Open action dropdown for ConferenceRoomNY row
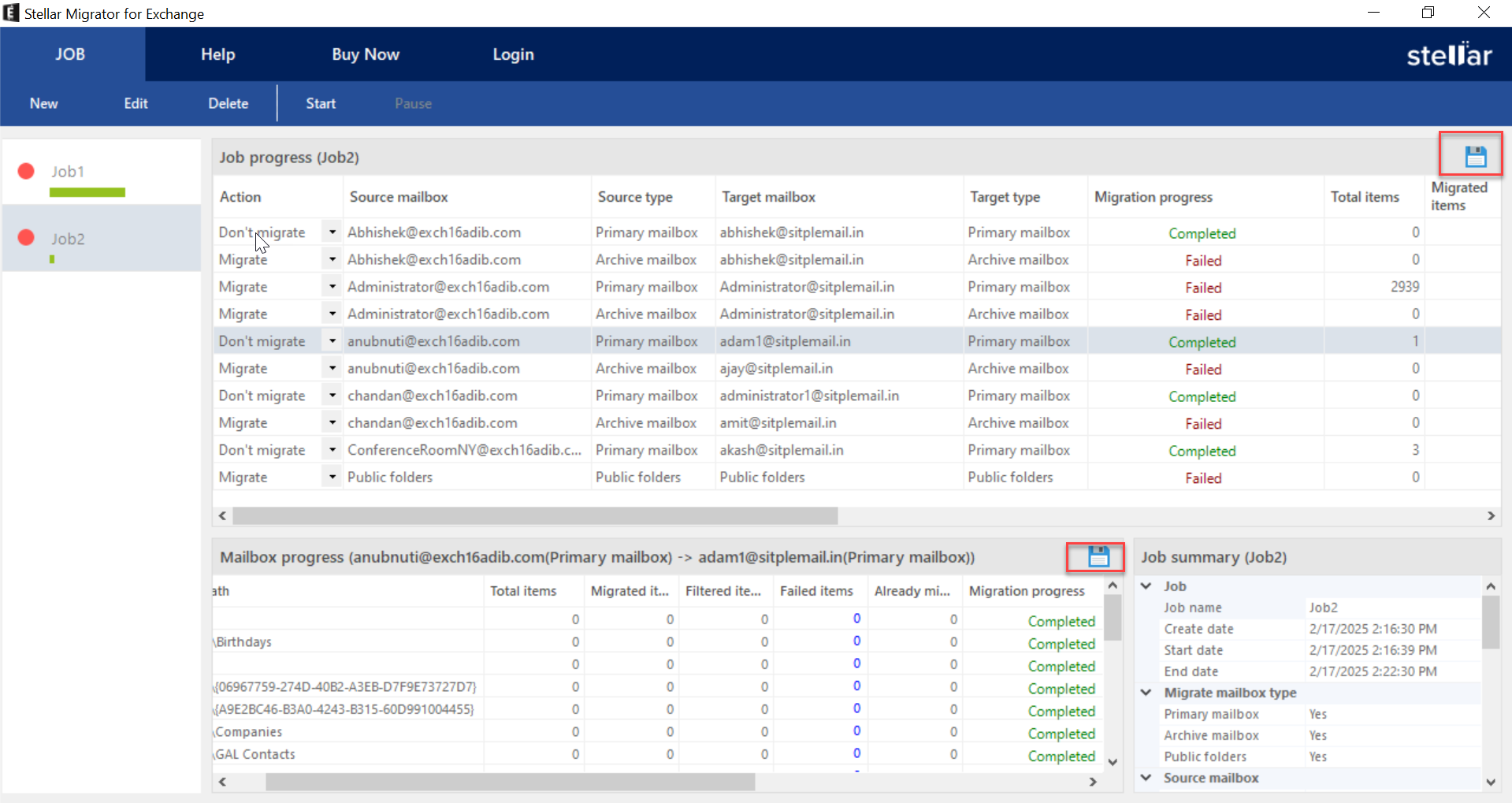 tap(332, 450)
